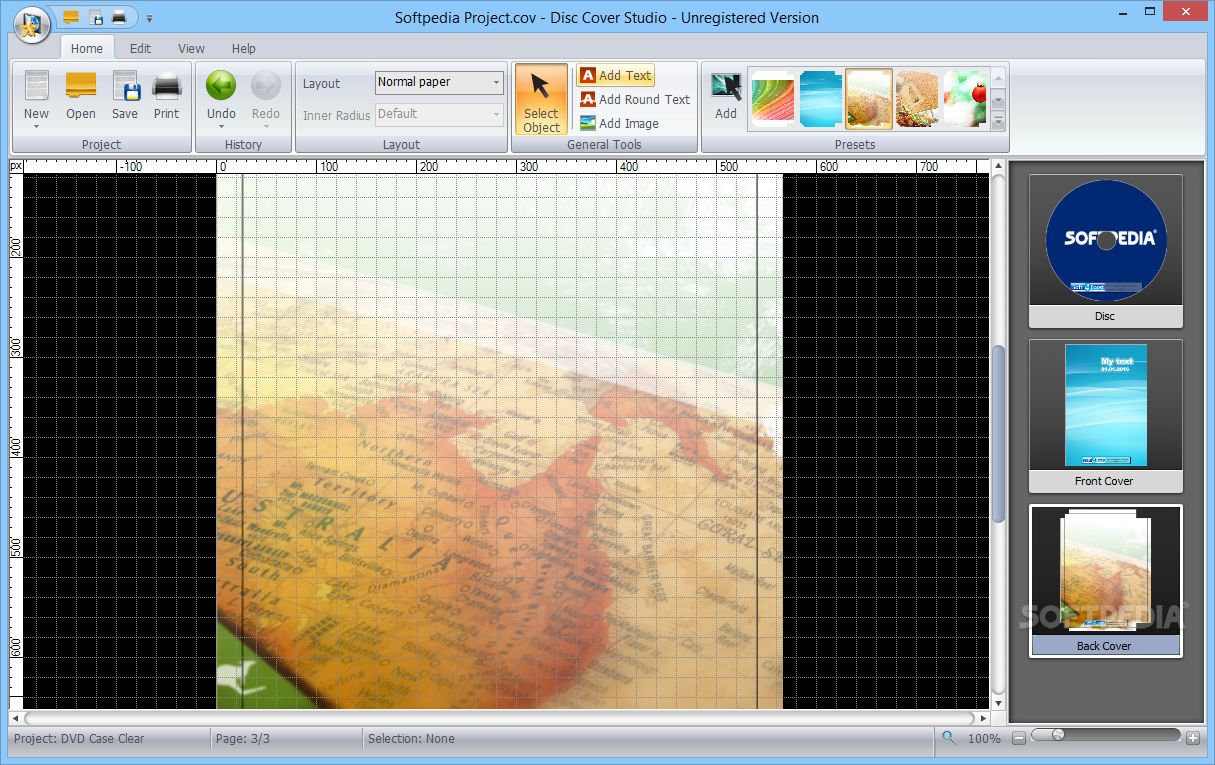Click the Open icon in the quick access bar

pyautogui.click(x=70, y=17)
